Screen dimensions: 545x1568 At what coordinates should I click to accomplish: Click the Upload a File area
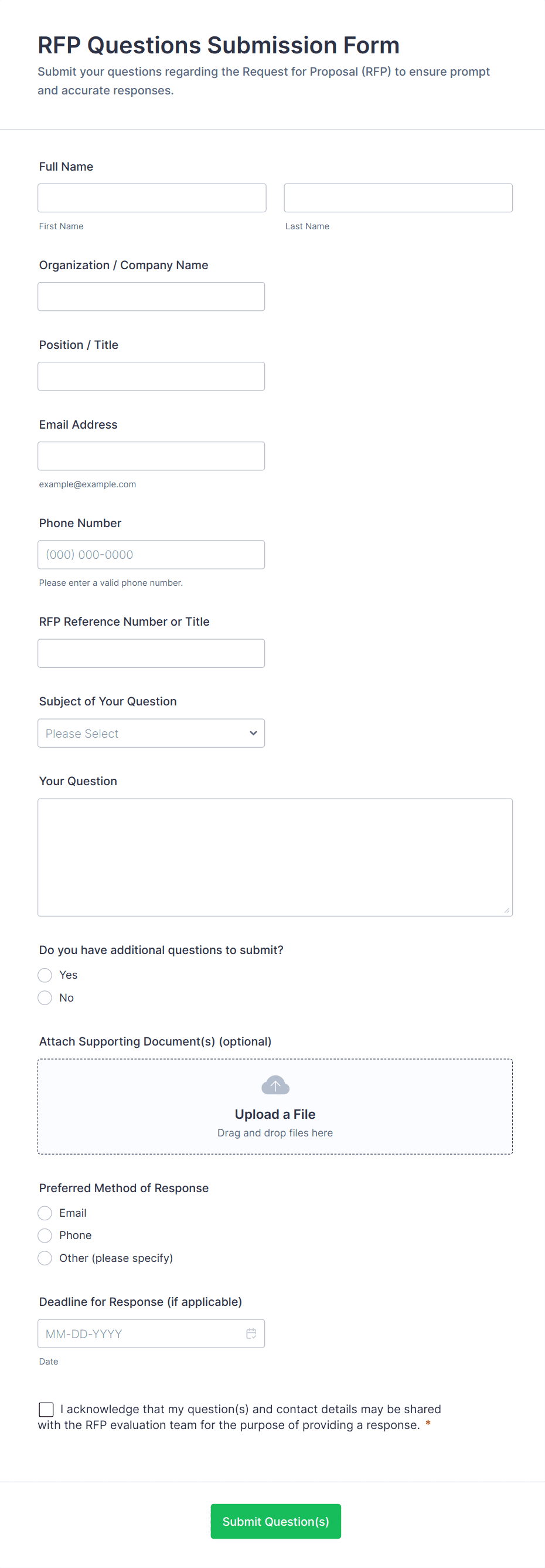pos(275,1114)
